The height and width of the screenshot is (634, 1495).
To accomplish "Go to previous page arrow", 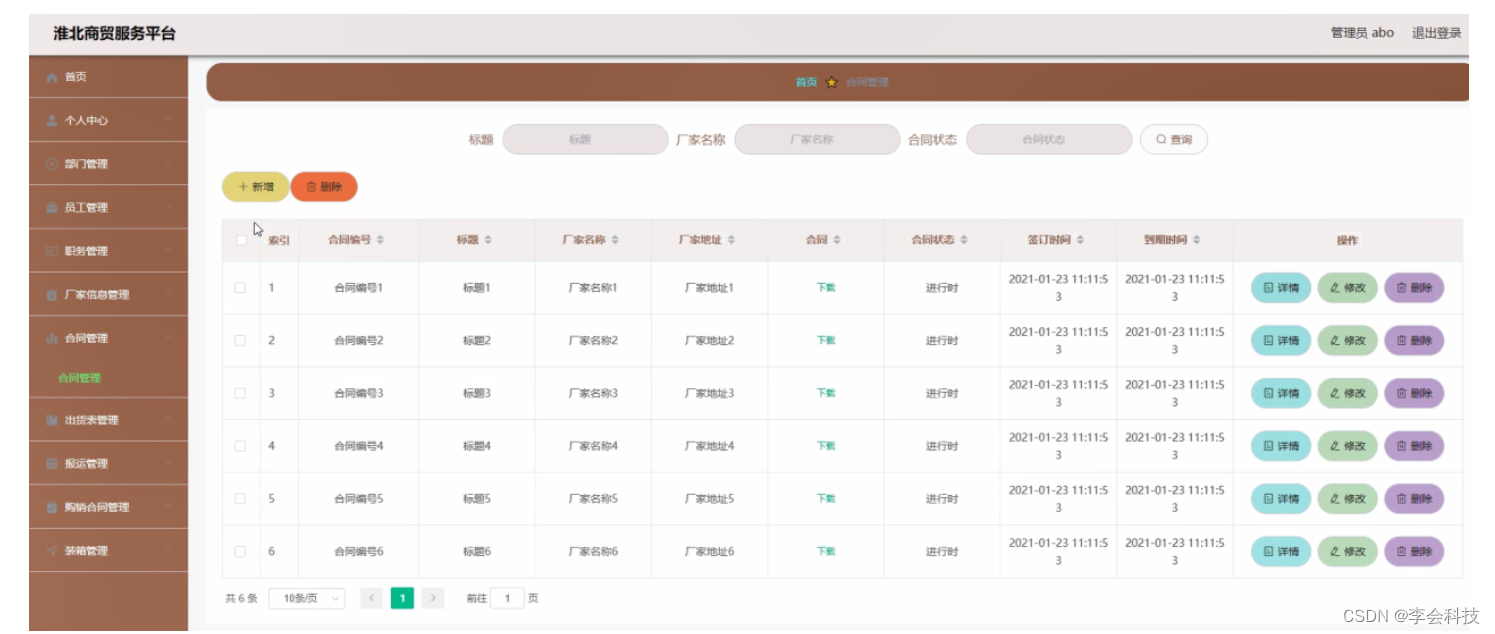I will click(371, 598).
